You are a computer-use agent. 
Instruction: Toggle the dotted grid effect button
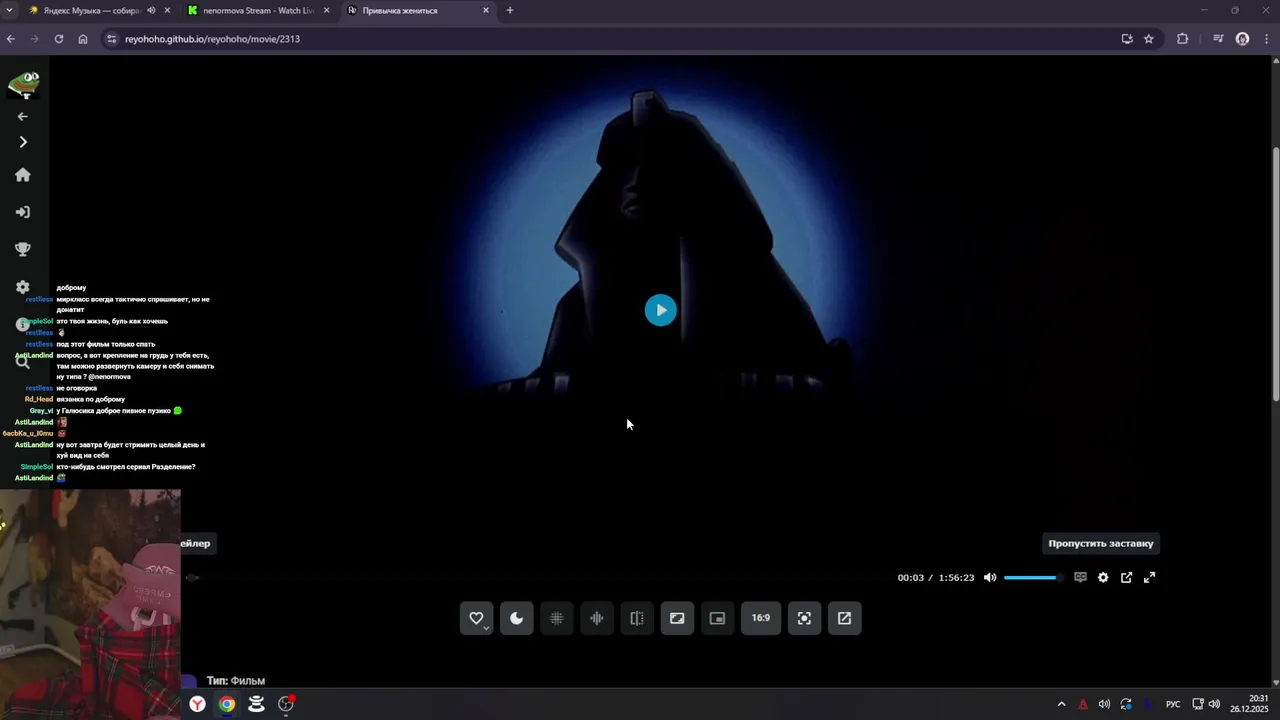click(556, 618)
